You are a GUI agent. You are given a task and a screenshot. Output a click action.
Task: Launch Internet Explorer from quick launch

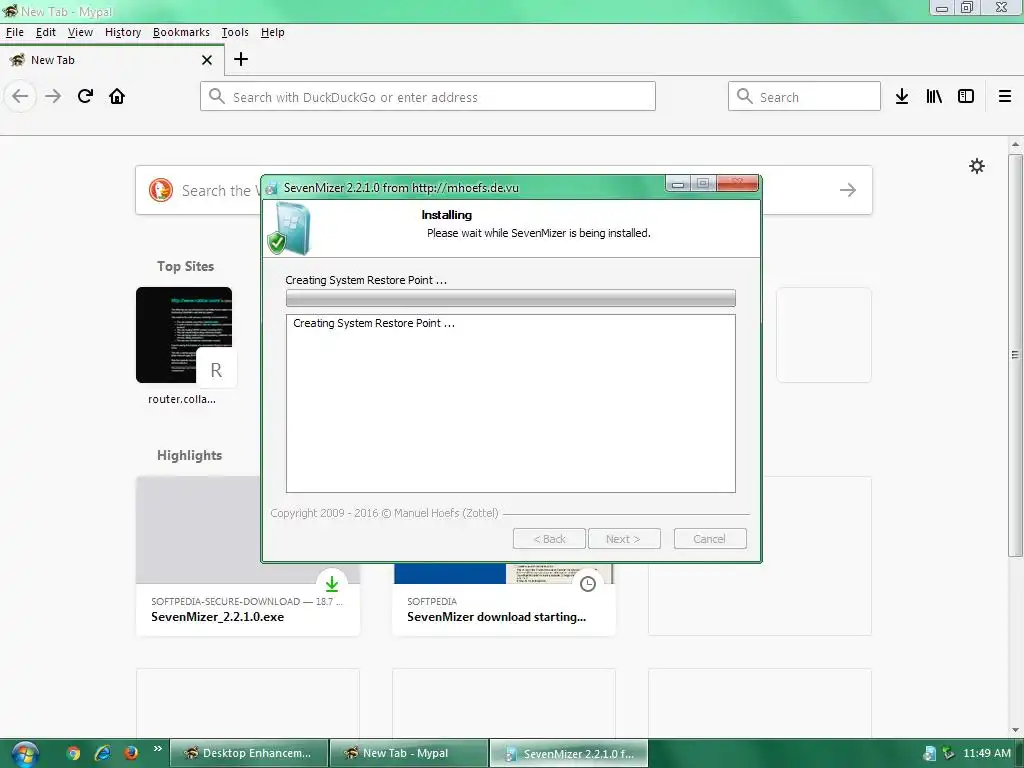(x=102, y=754)
